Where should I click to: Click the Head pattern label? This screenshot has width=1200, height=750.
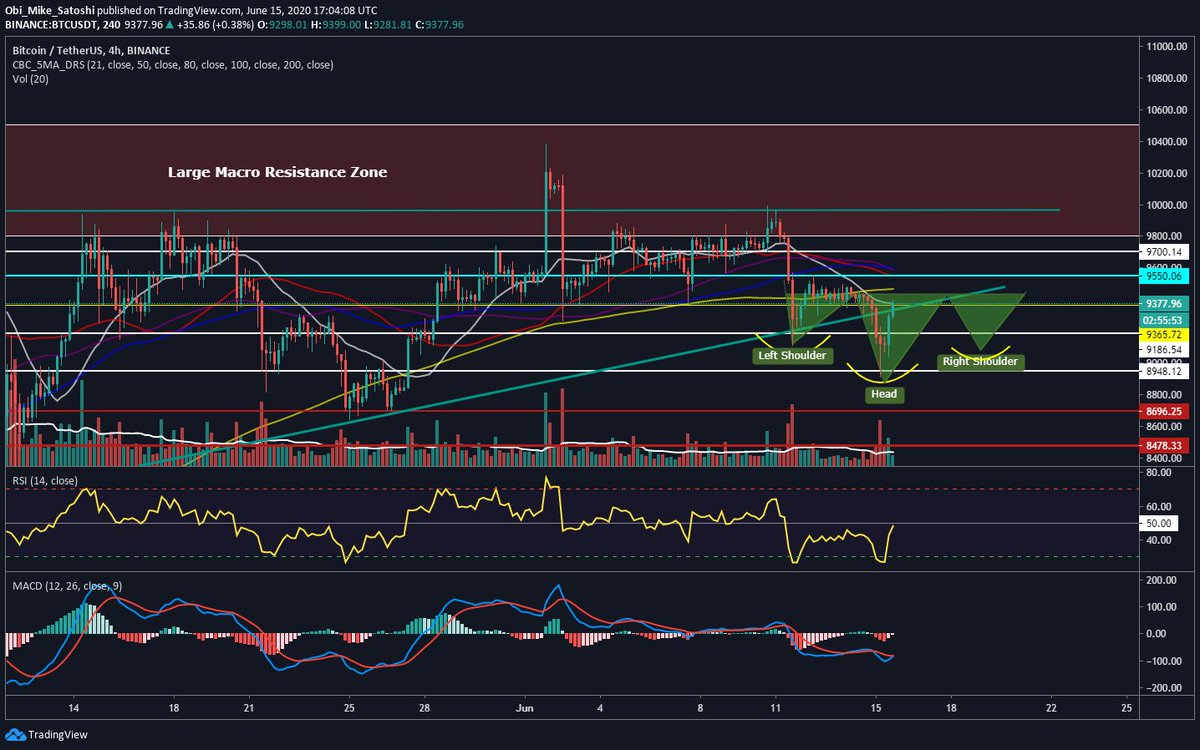coord(884,395)
